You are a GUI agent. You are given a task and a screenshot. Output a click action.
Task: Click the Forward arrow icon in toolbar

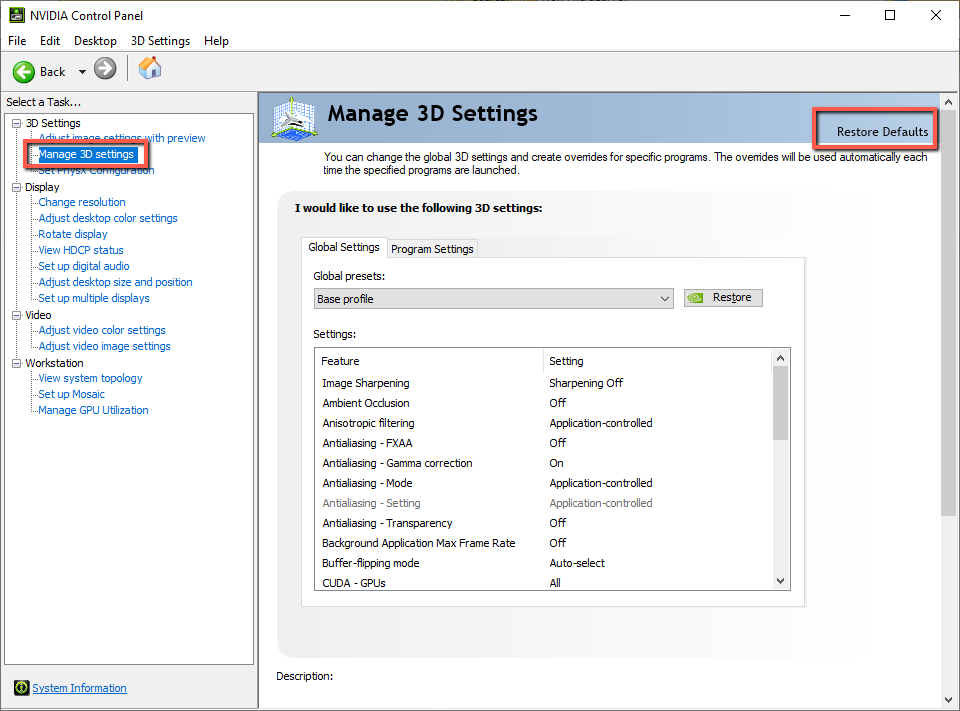click(x=105, y=69)
